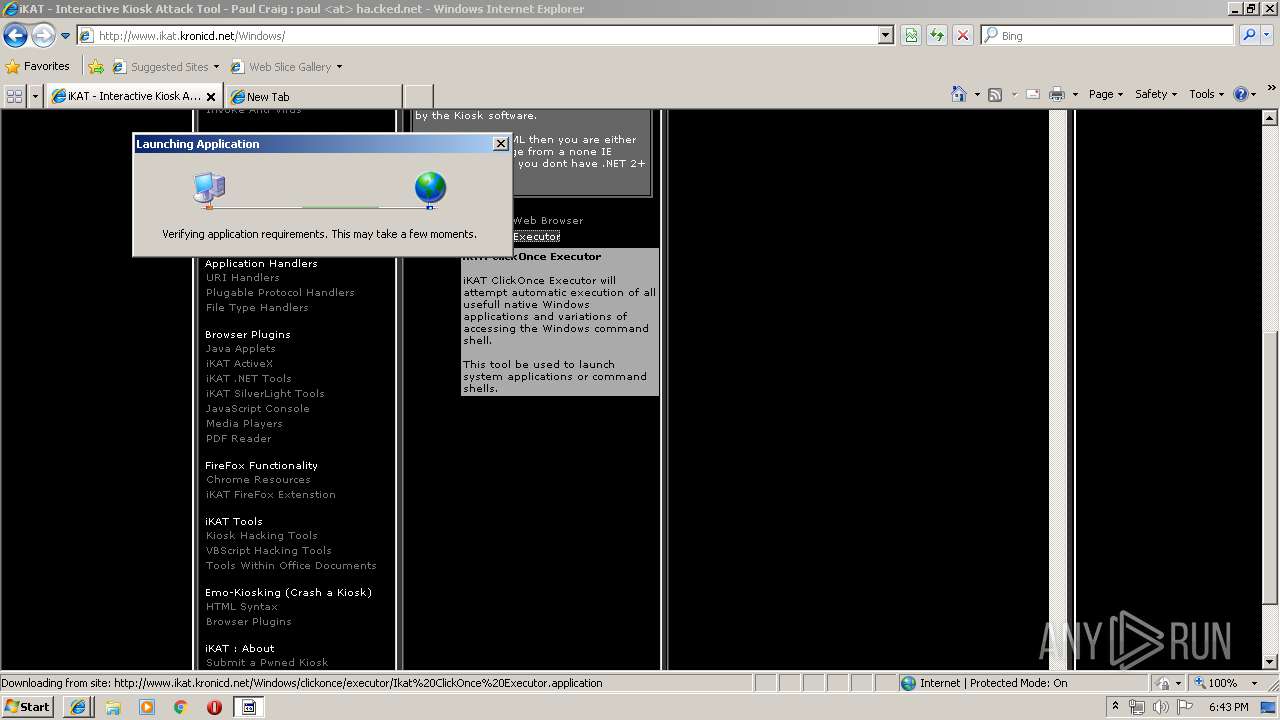Open the Kiosk Hacking Tools link
The image size is (1280, 720).
[262, 536]
